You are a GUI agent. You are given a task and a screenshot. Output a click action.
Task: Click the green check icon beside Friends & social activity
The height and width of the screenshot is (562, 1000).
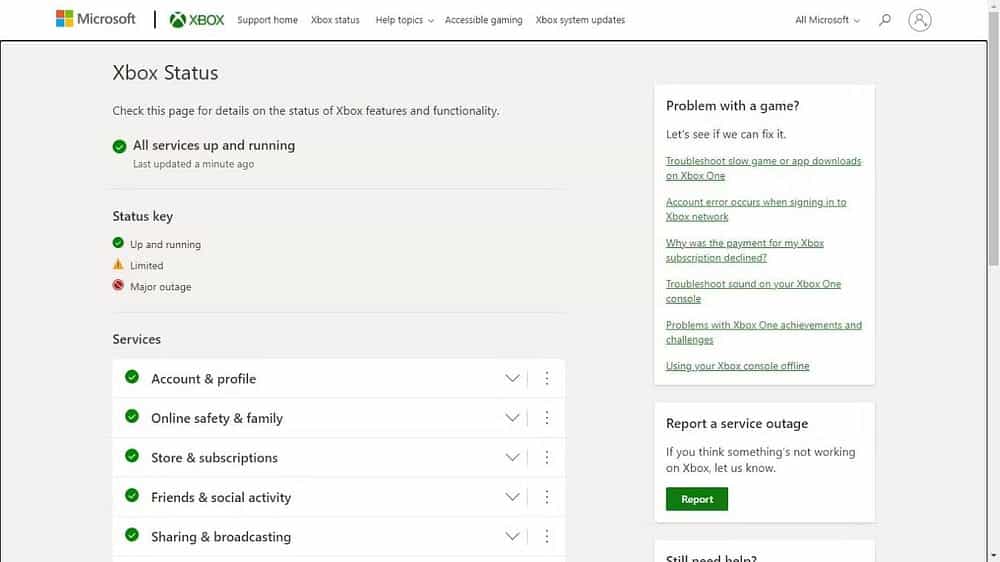[x=132, y=496]
